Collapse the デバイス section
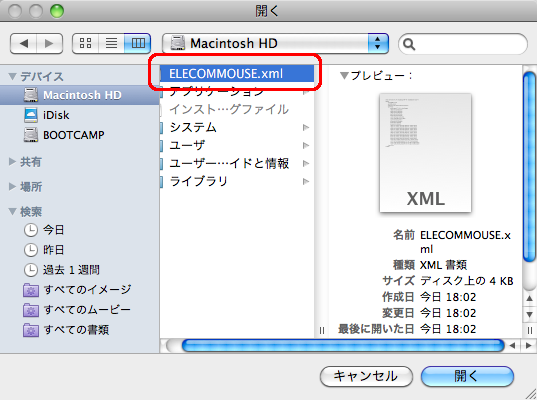The width and height of the screenshot is (537, 400). 13,76
